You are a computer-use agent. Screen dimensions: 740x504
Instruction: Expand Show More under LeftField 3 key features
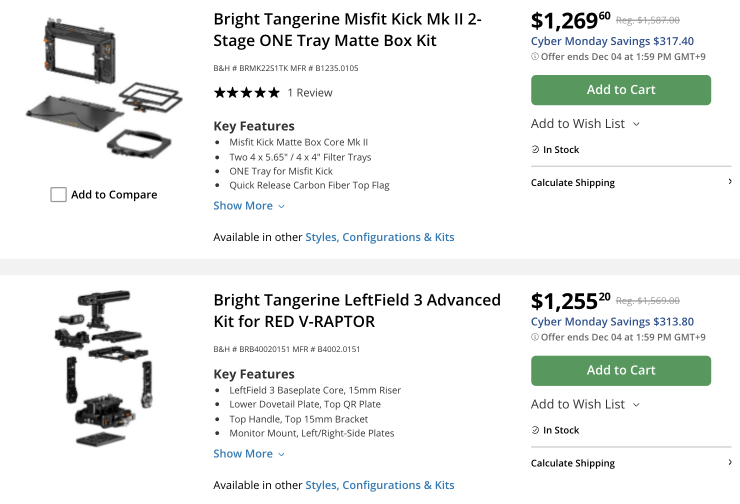tap(249, 454)
